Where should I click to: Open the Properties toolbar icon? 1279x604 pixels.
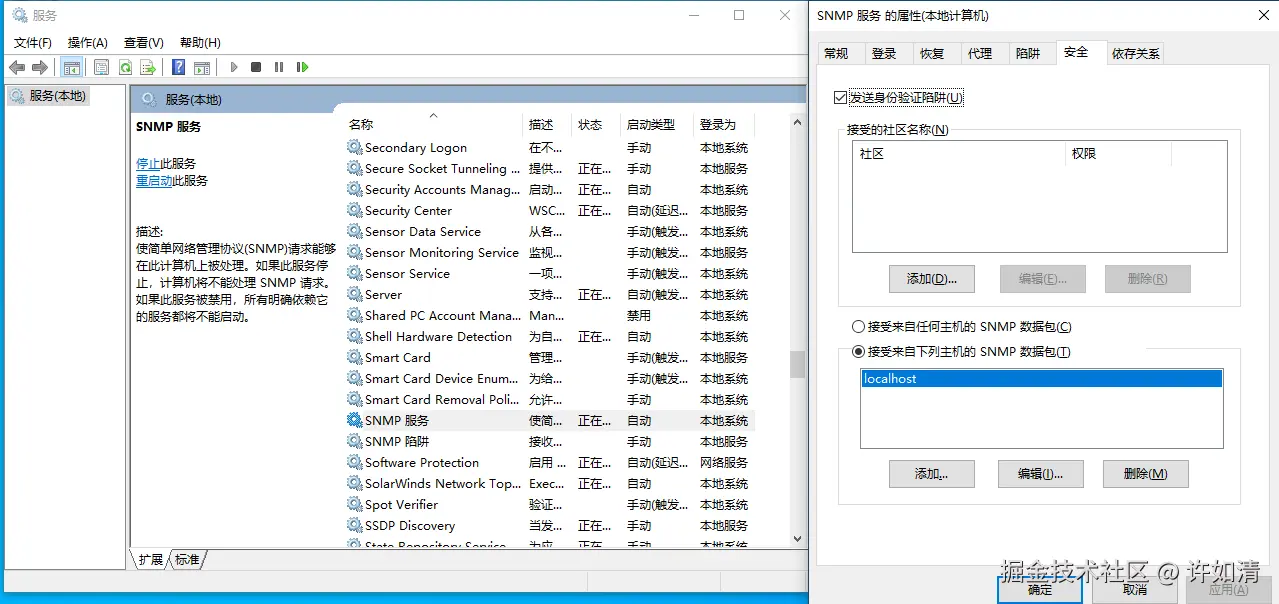pos(101,67)
